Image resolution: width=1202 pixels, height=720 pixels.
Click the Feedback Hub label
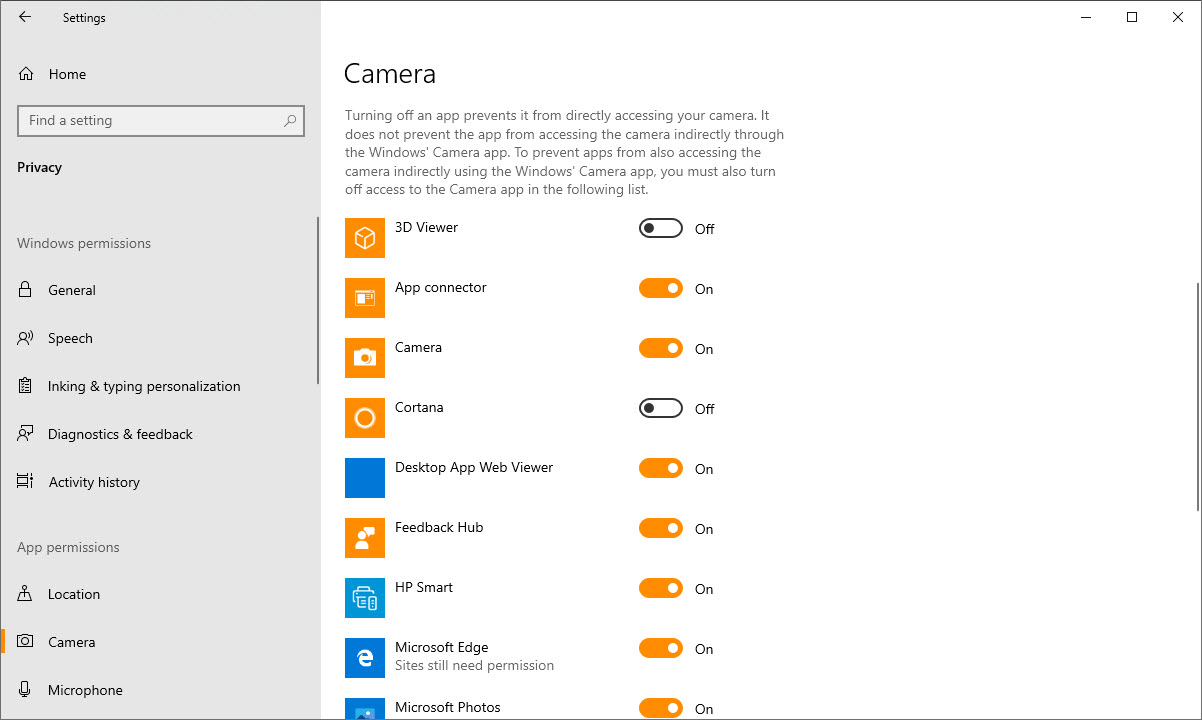coord(439,527)
